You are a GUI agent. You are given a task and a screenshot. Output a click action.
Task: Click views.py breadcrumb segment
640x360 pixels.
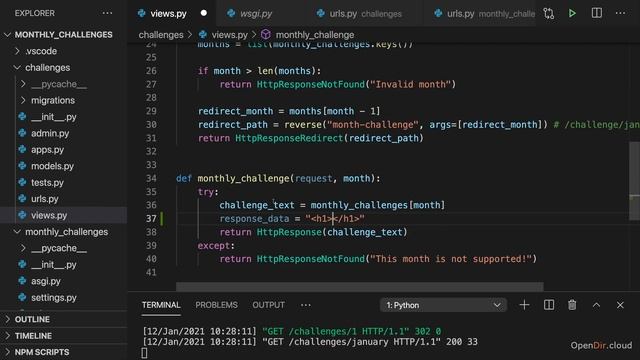tap(229, 35)
